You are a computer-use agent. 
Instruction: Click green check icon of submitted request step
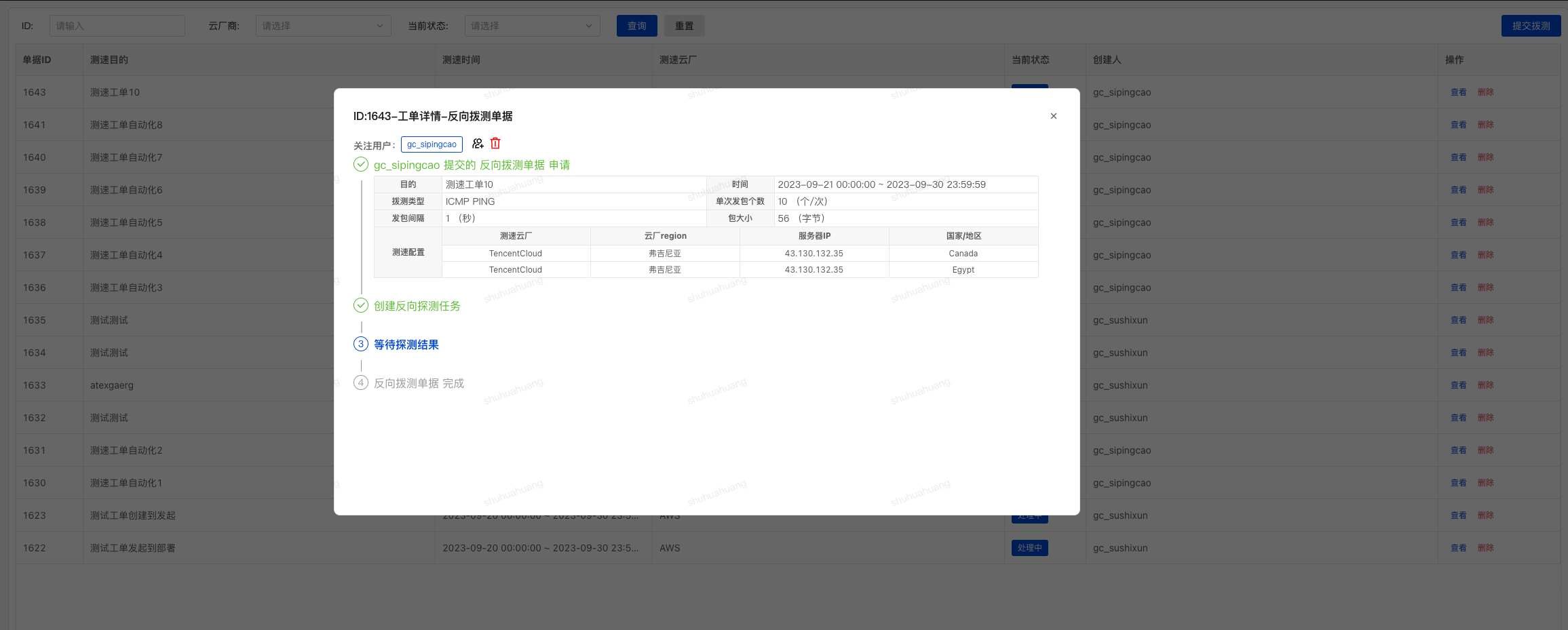coord(361,165)
